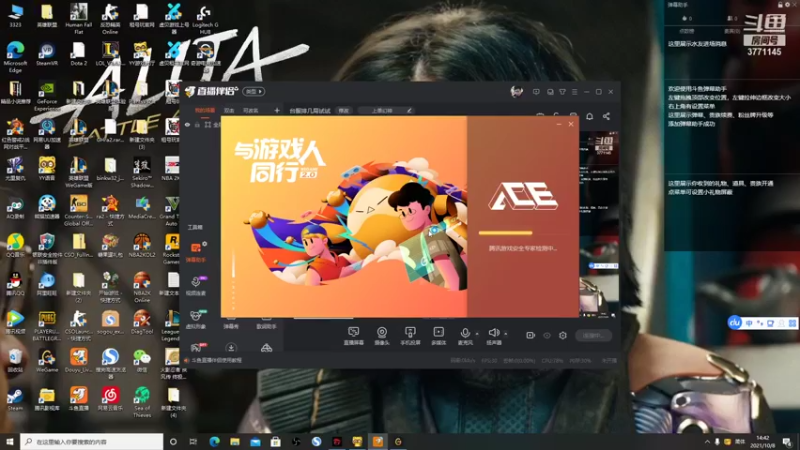This screenshot has width=800, height=450.
Task: Open the Sea of Thieves desktop icon
Action: pyautogui.click(x=142, y=402)
